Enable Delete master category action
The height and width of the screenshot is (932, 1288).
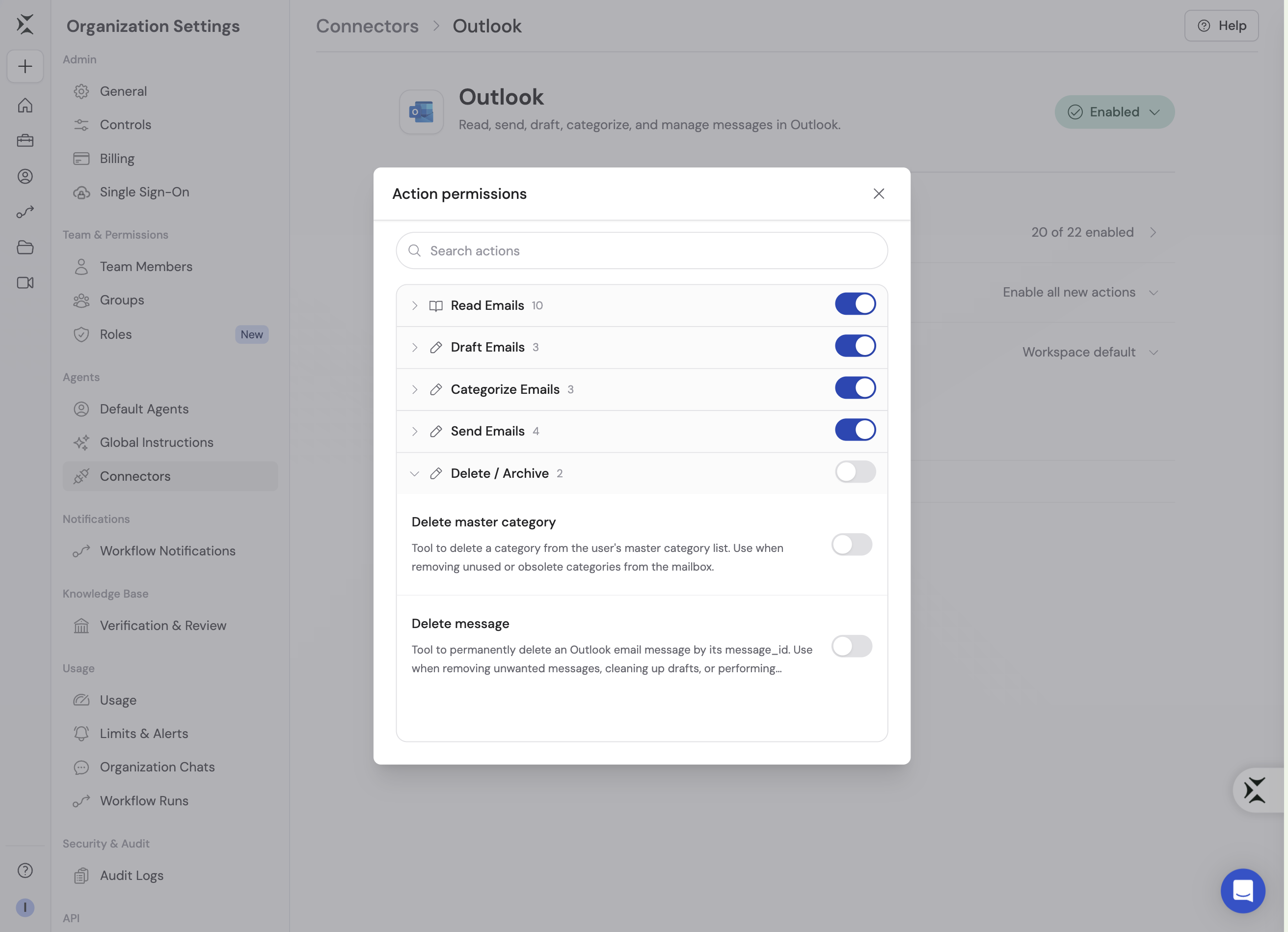(852, 545)
